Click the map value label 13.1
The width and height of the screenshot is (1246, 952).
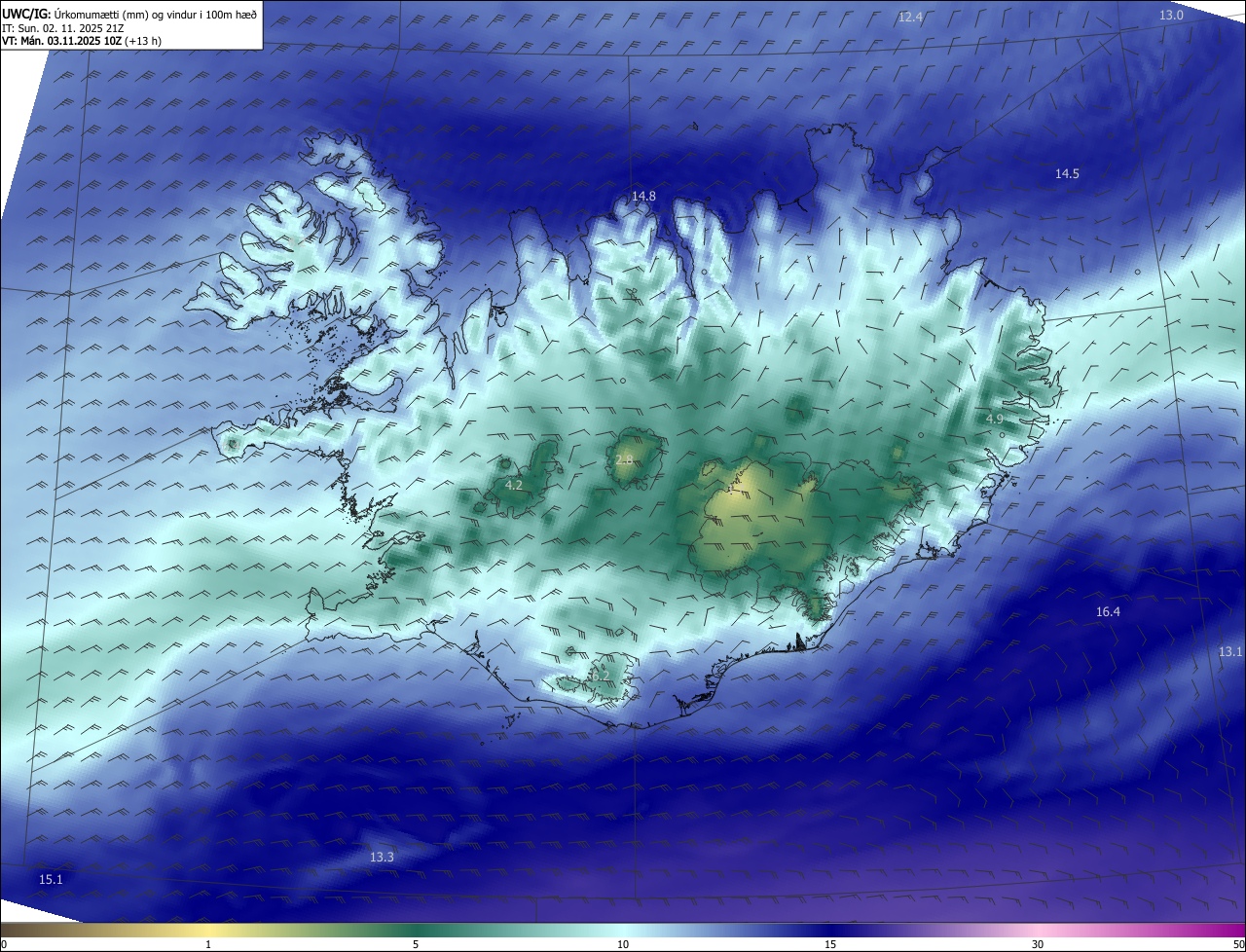click(x=1230, y=651)
